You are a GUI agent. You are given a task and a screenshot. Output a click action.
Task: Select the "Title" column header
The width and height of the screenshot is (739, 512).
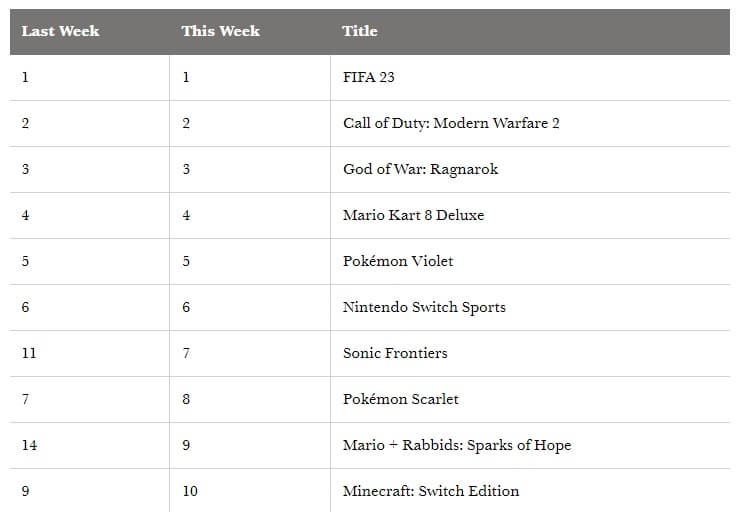coord(360,31)
